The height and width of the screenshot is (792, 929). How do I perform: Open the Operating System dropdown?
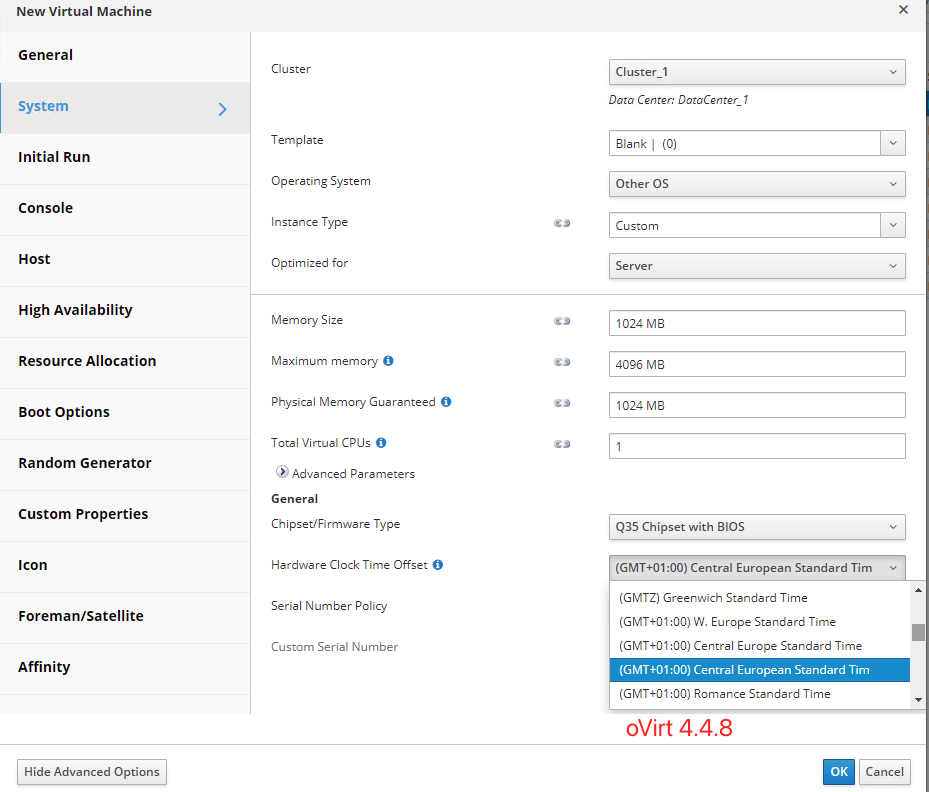[x=756, y=184]
